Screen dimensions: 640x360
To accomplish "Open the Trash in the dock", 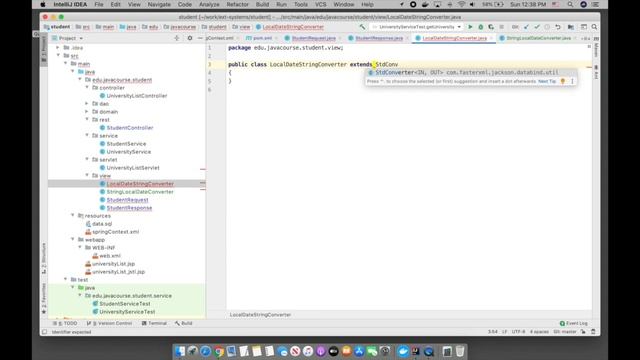I will tap(460, 351).
